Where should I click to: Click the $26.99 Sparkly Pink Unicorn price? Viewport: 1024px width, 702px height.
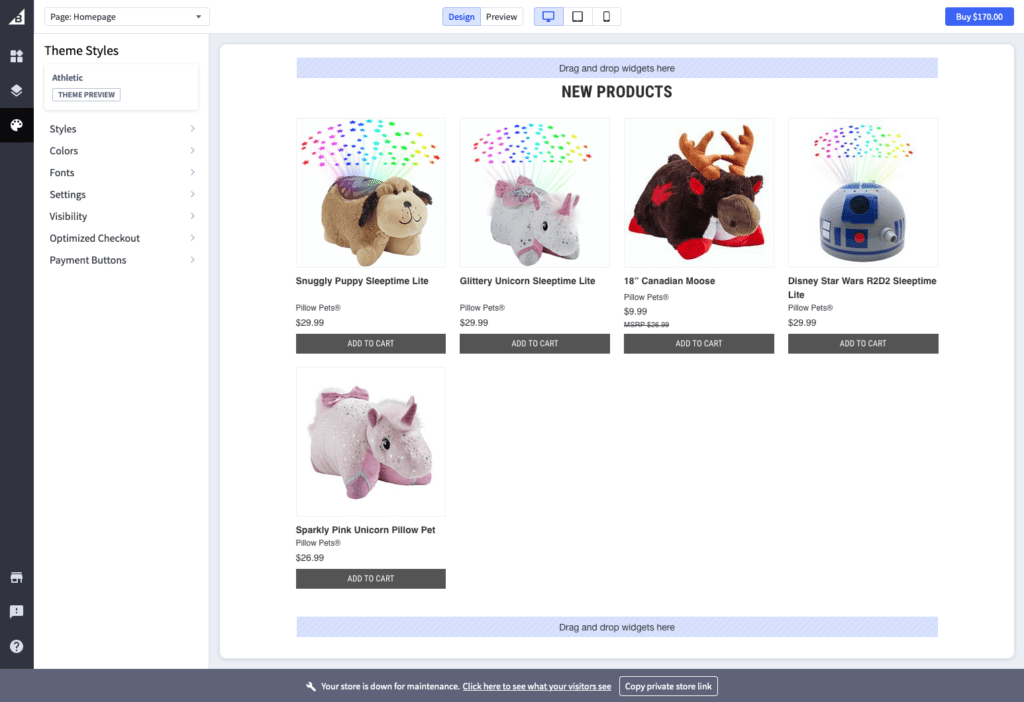[x=310, y=558]
